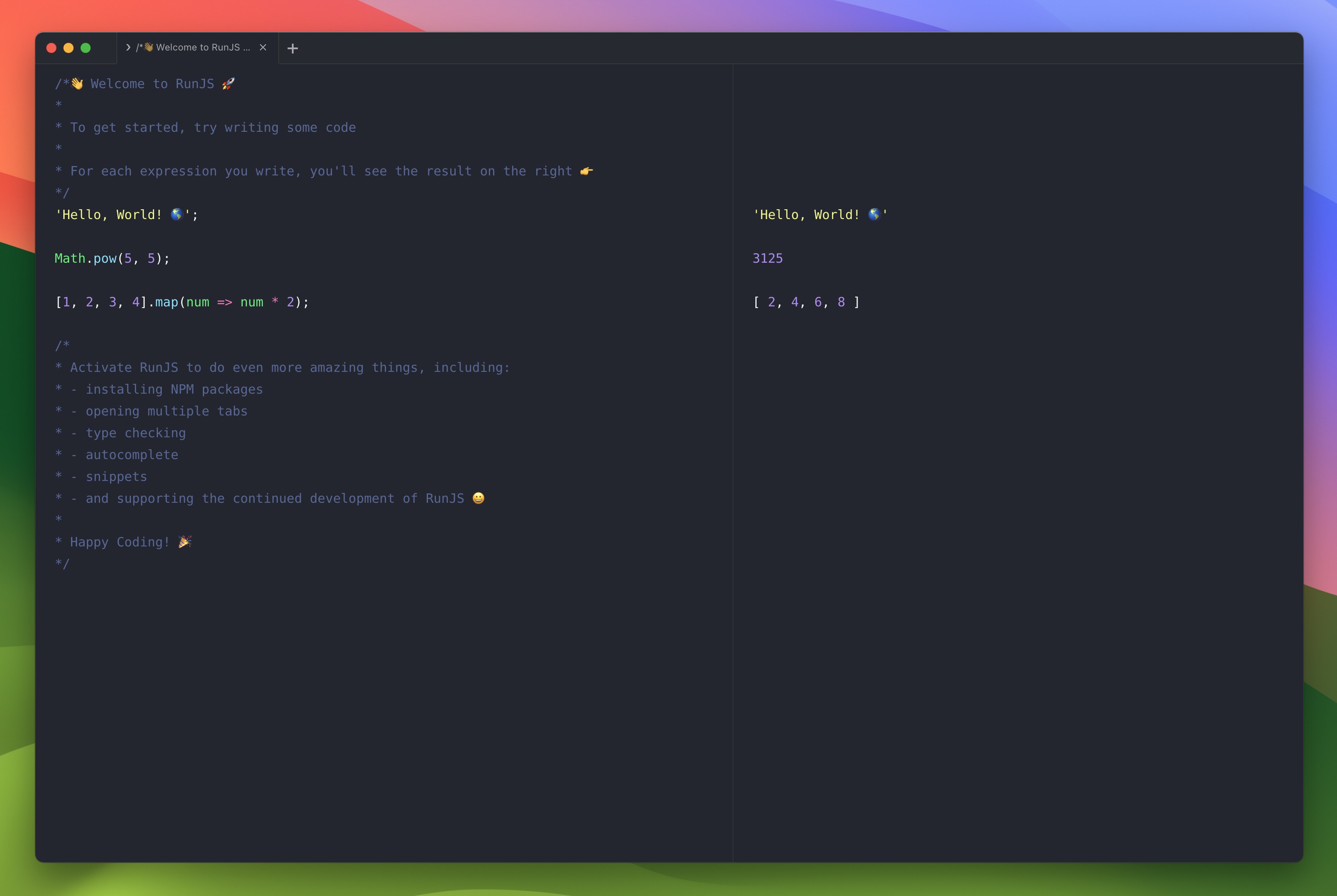Click the output value 3125
This screenshot has height=896, width=1337.
767,258
